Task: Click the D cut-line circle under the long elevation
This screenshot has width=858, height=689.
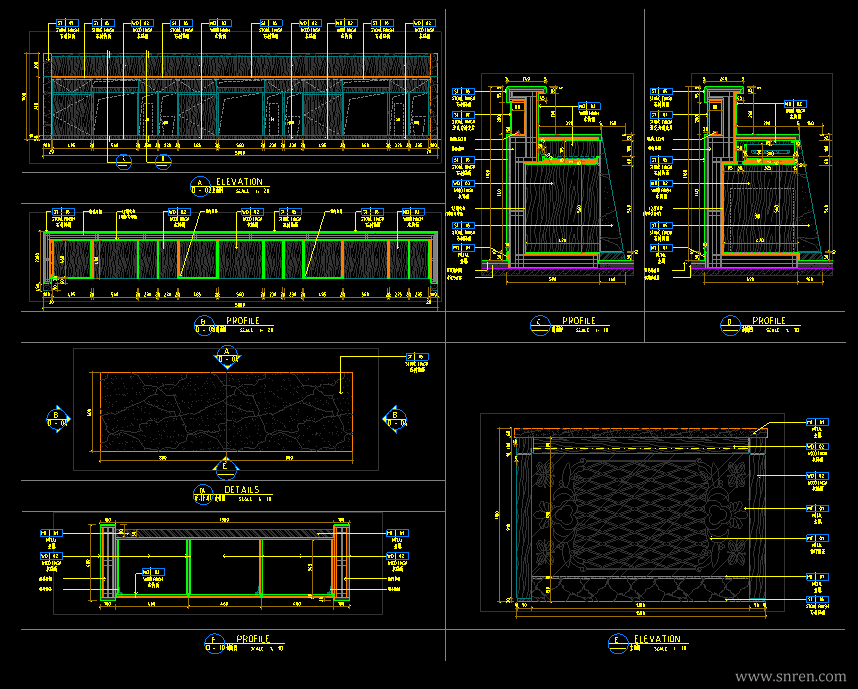Action: [x=163, y=162]
